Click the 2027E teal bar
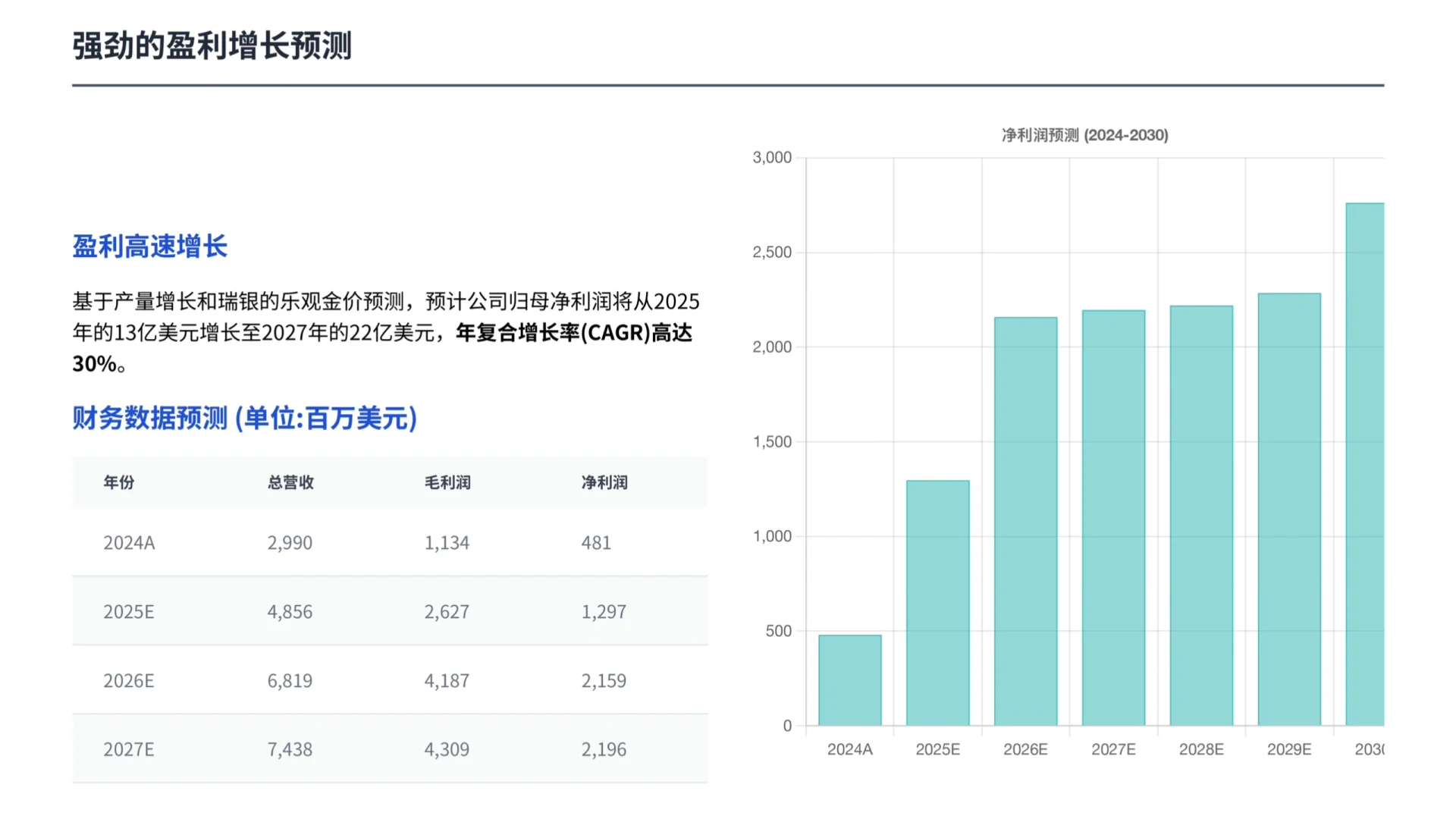Viewport: 1456px width, 819px height. pos(1113,518)
